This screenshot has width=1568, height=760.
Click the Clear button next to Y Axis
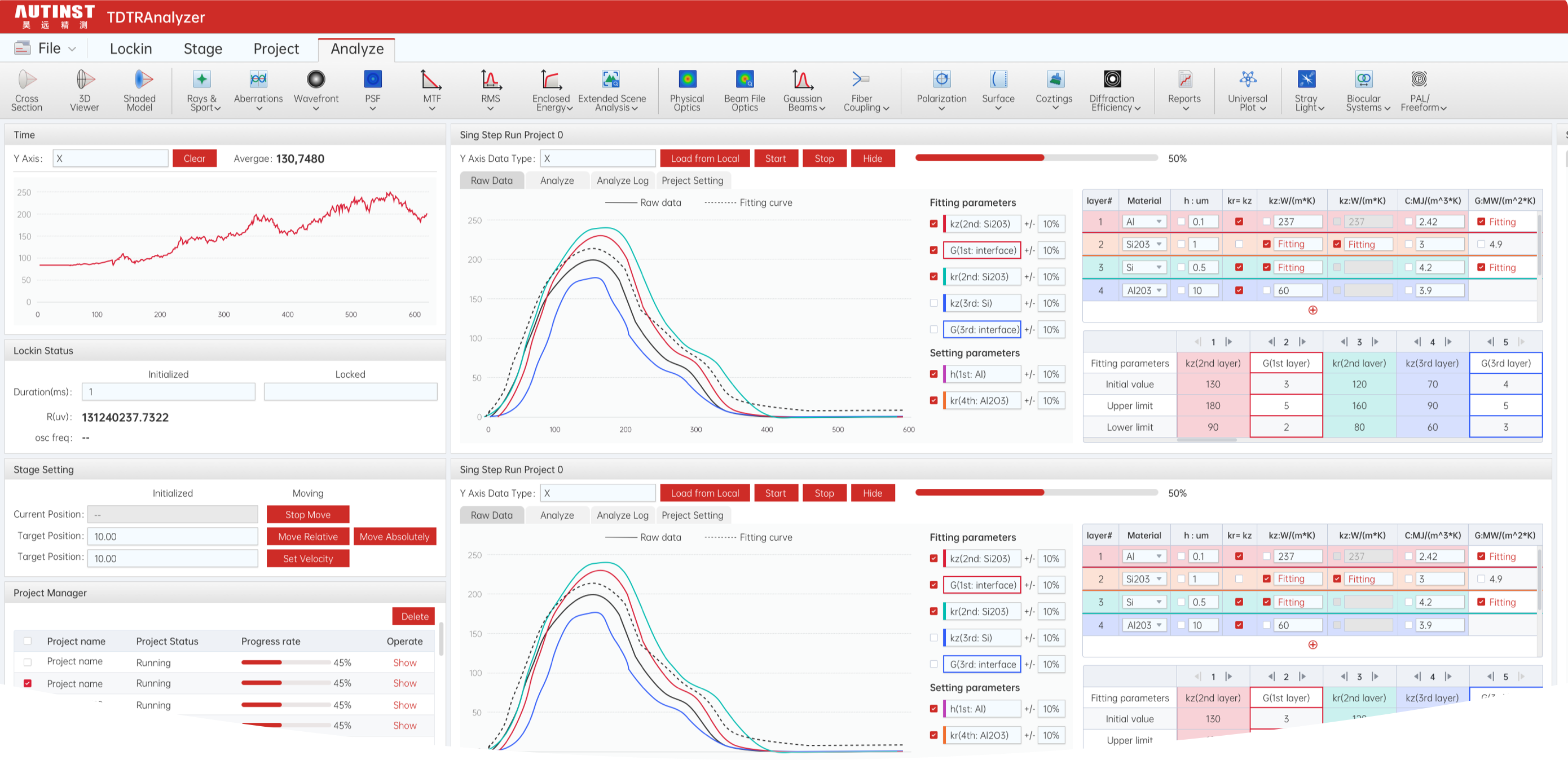pos(194,158)
